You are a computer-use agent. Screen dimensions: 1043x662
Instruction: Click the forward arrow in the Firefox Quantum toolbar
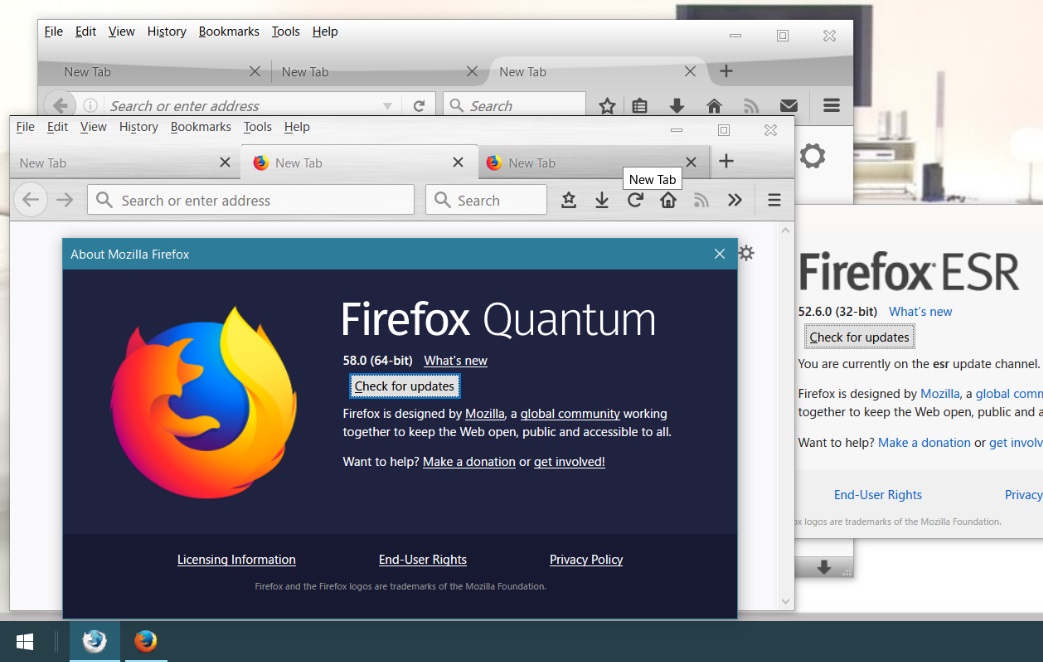coord(65,200)
